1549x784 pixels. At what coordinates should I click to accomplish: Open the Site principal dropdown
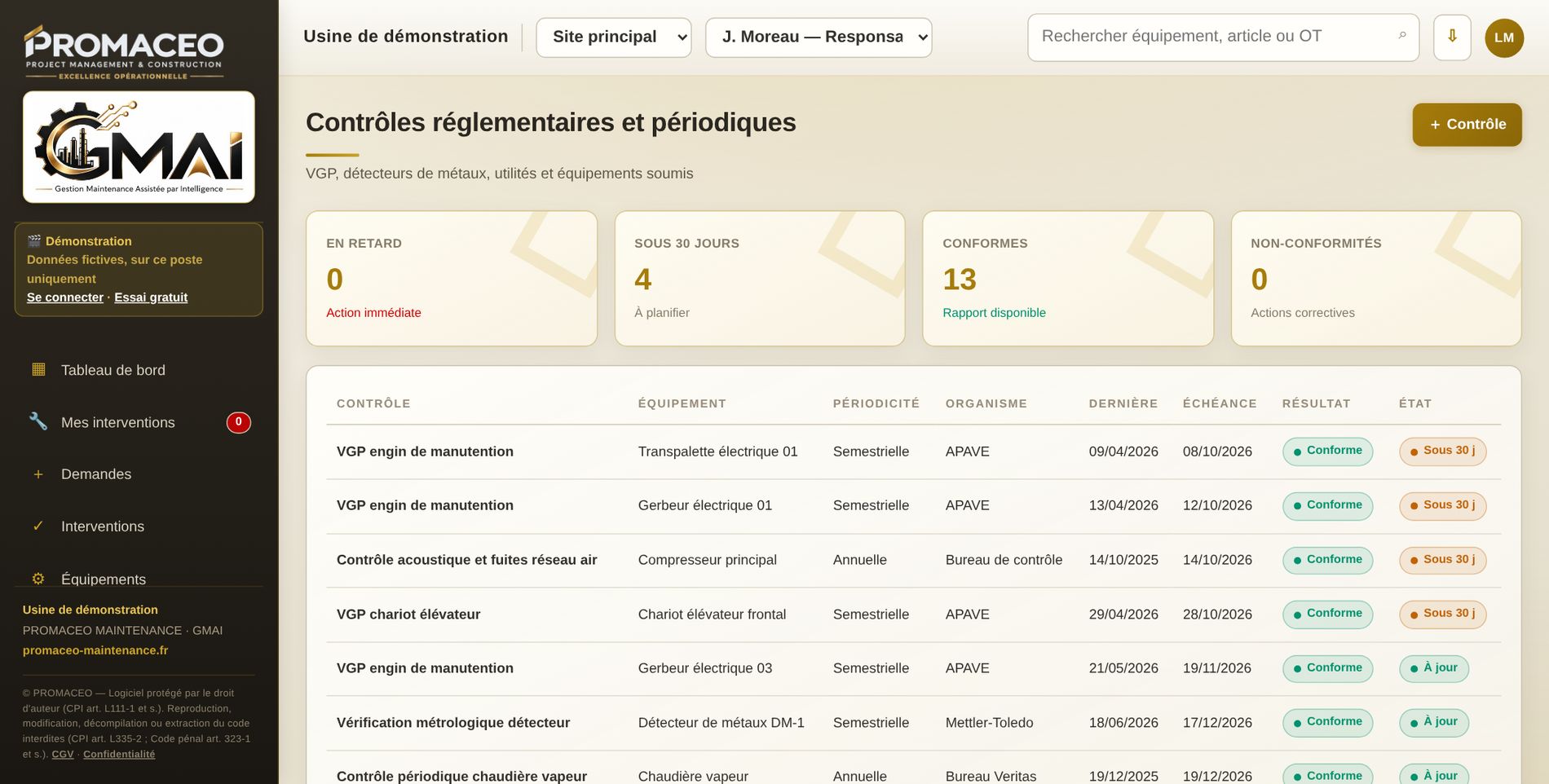point(614,37)
